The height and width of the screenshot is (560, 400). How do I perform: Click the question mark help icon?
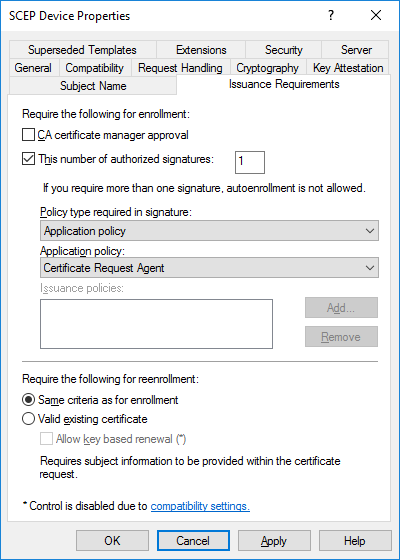pos(331,15)
